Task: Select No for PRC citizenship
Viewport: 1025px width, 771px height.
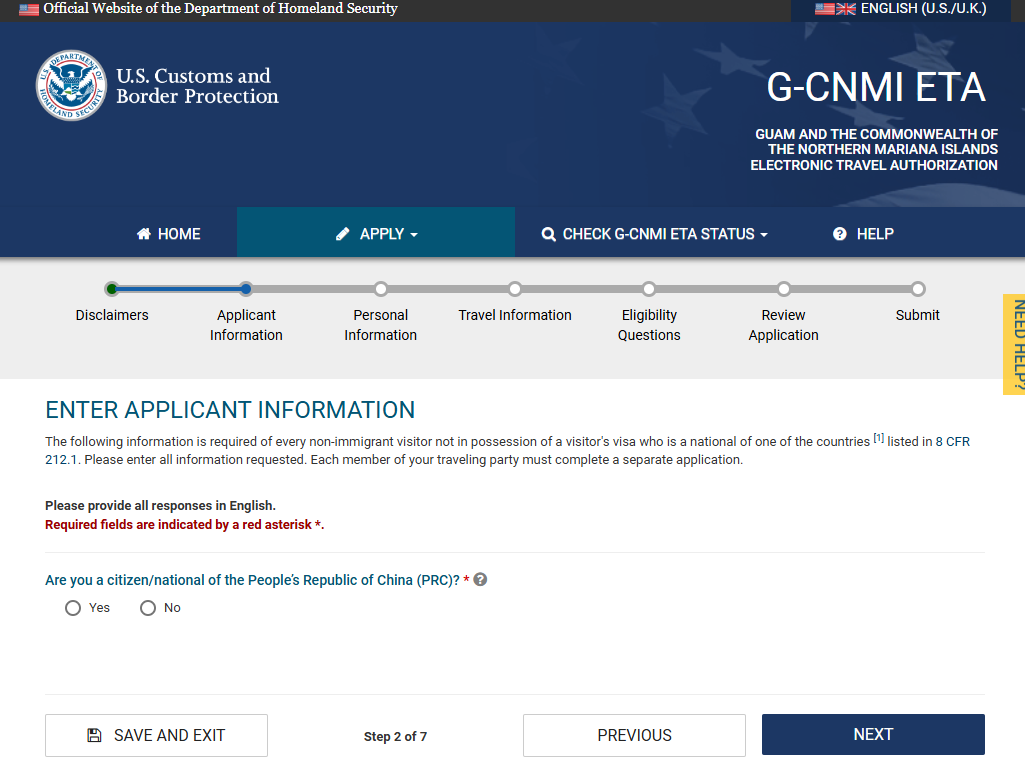Action: [x=148, y=608]
